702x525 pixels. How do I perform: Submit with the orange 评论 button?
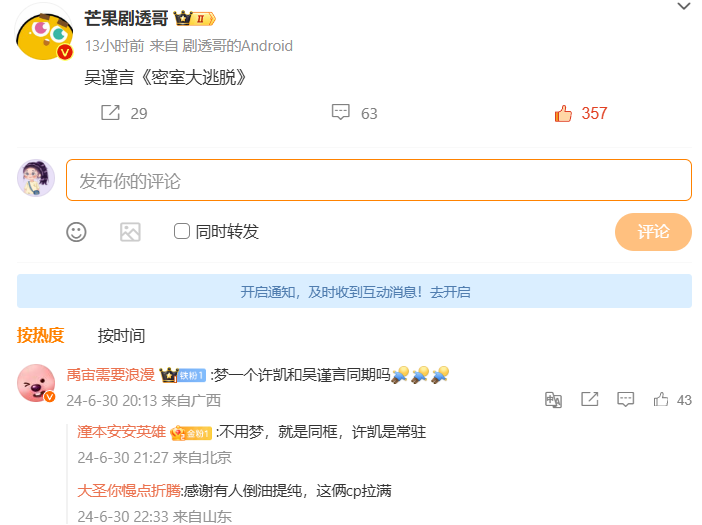tap(653, 232)
